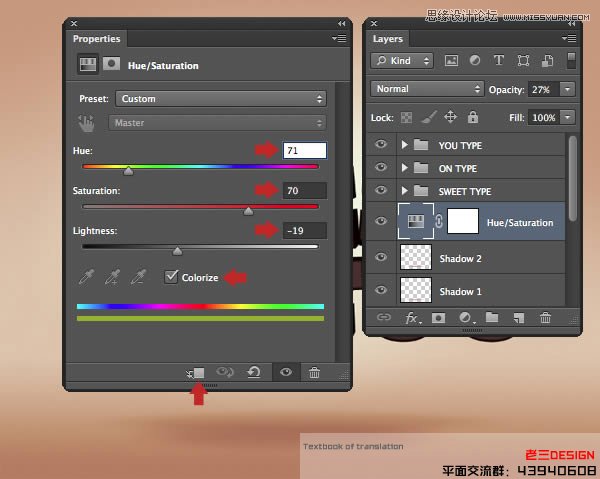Delete adjustment layer from Properties panel
Screen dimensions: 600x479
coord(314,372)
